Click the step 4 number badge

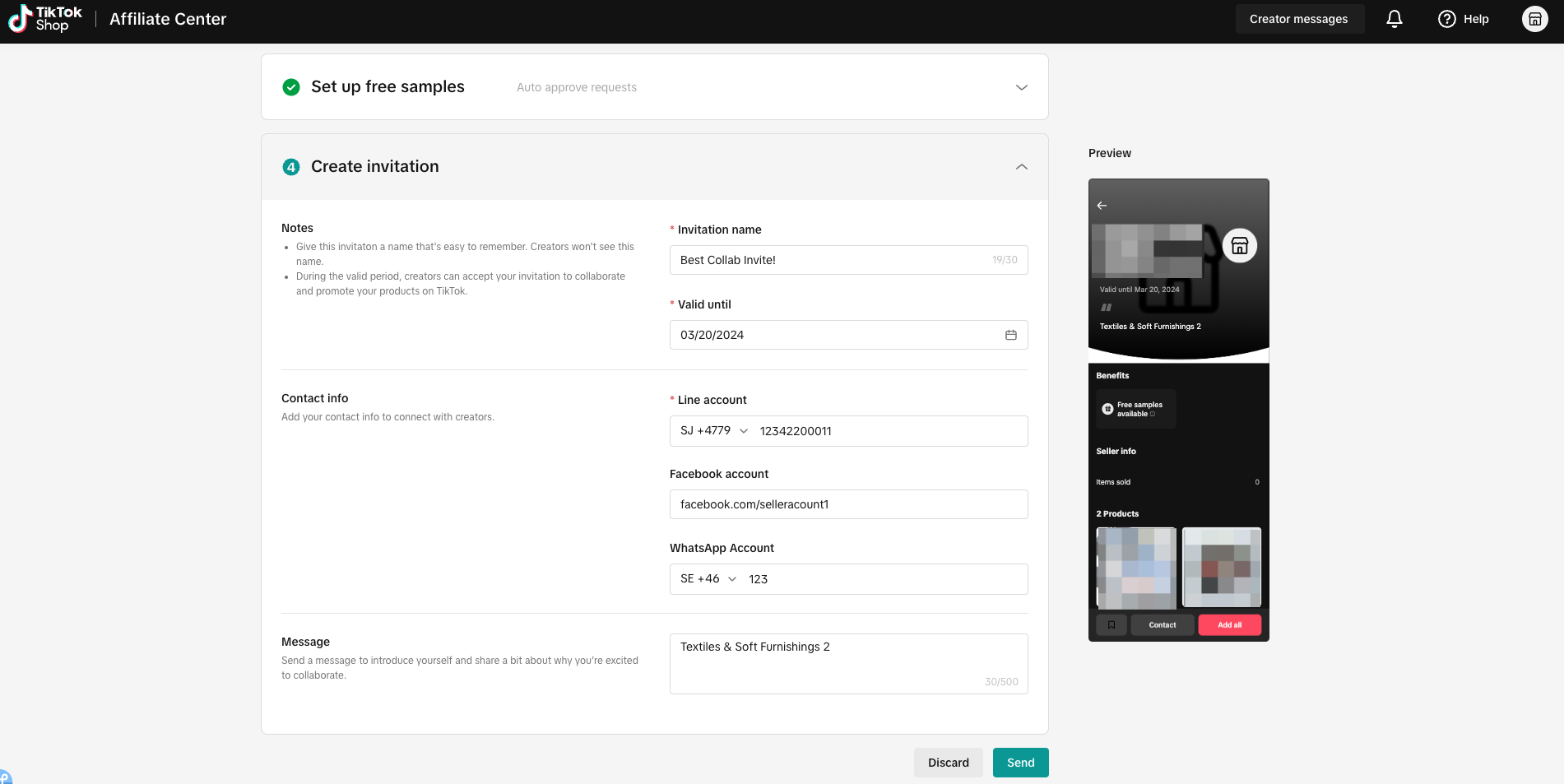(x=291, y=167)
